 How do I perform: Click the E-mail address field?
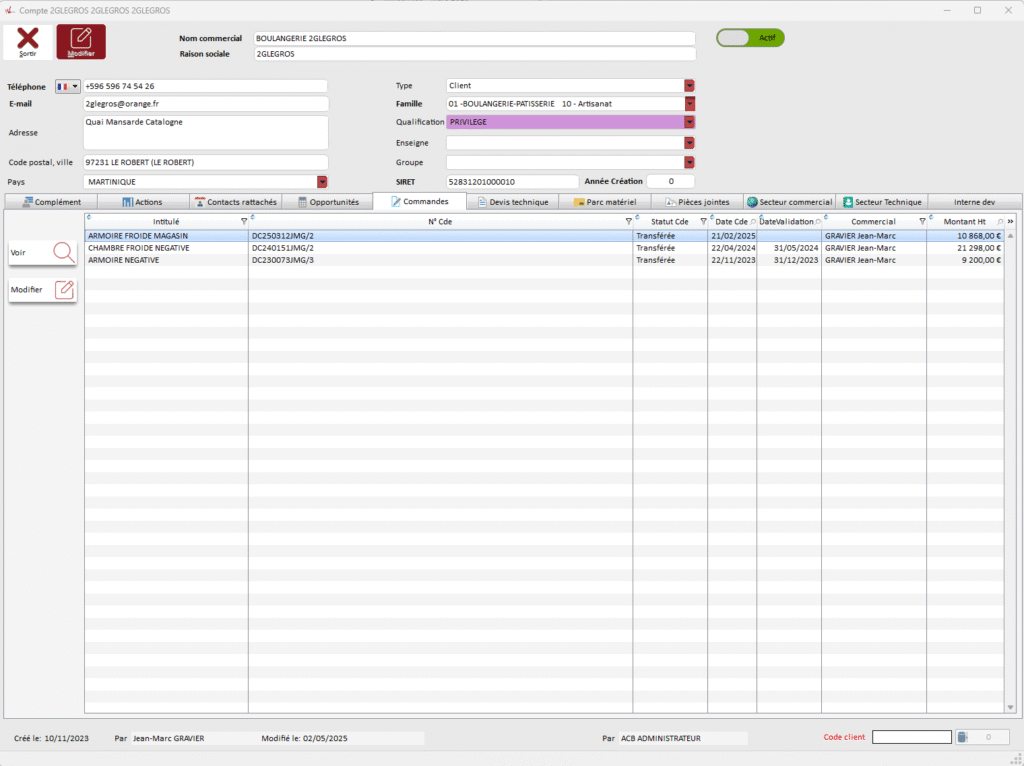pyautogui.click(x=205, y=104)
